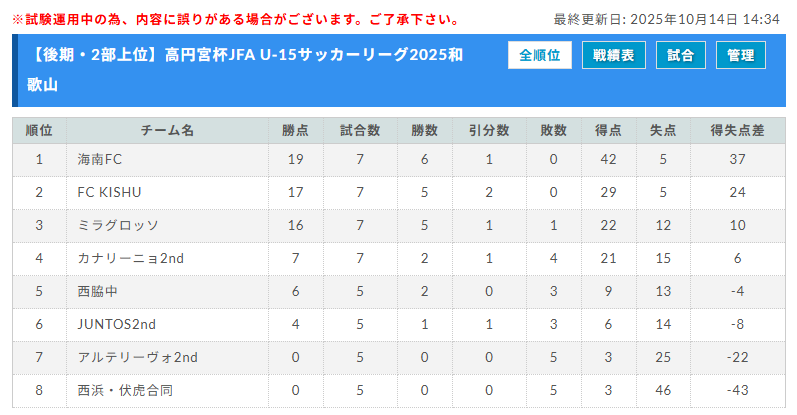This screenshot has width=797, height=415.
Task: Click the 管理 button
Action: [x=741, y=55]
